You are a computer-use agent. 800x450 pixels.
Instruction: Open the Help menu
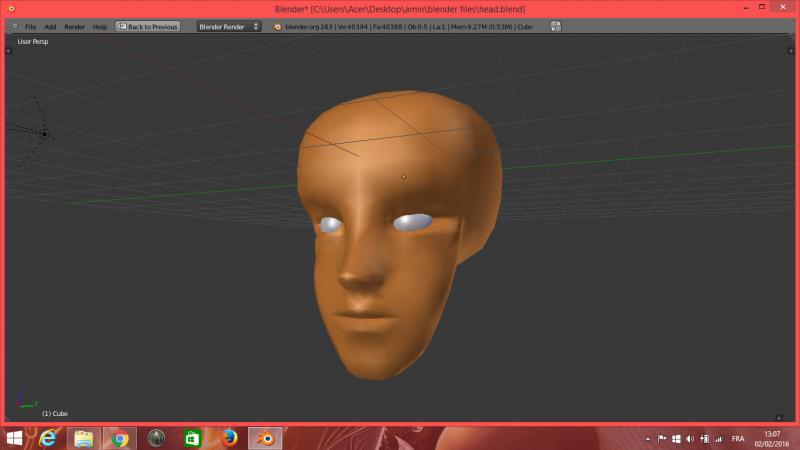pyautogui.click(x=100, y=26)
